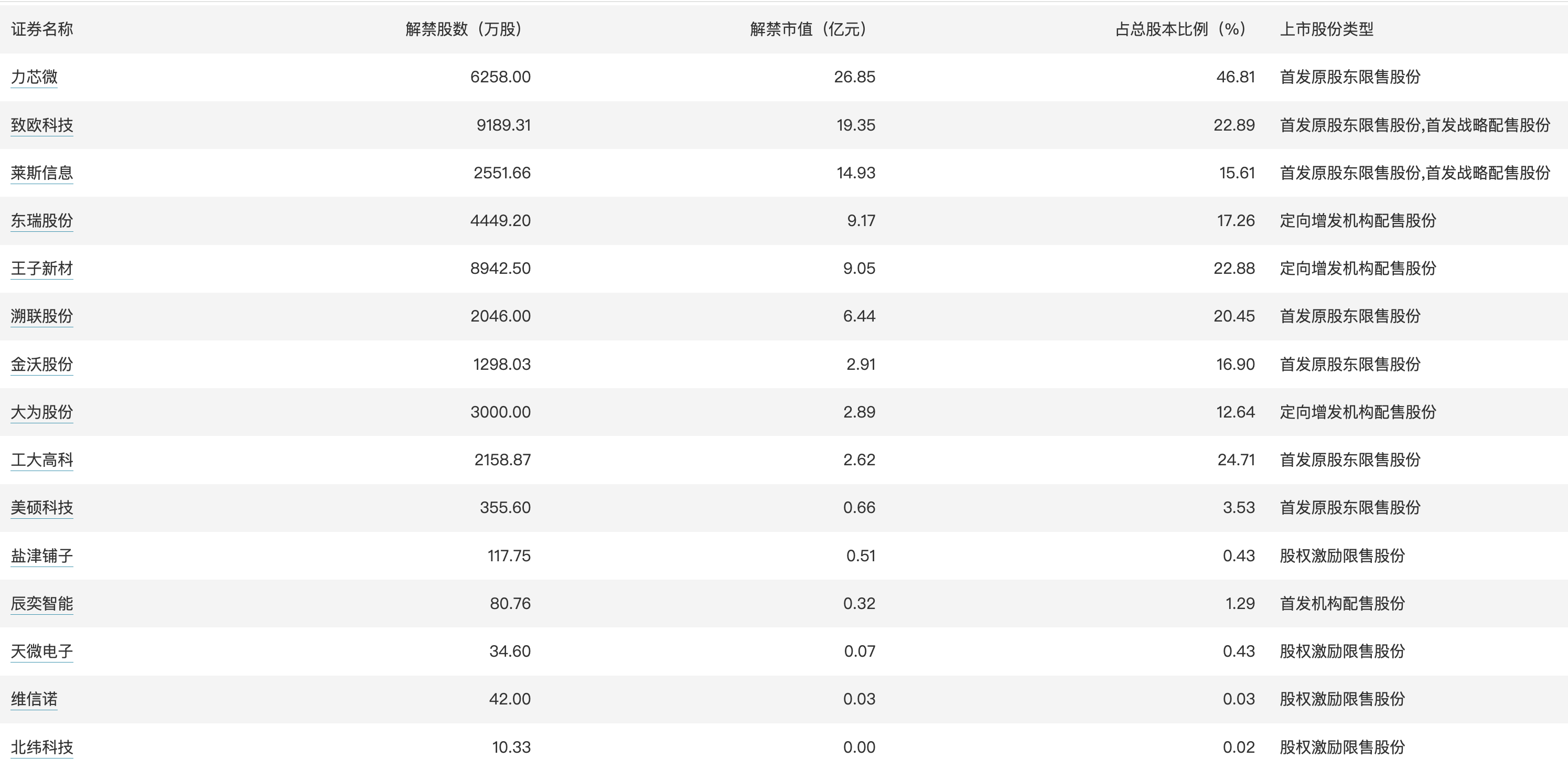The height and width of the screenshot is (769, 1568).
Task: Open the 维信诺 stock link
Action: pyautogui.click(x=34, y=699)
